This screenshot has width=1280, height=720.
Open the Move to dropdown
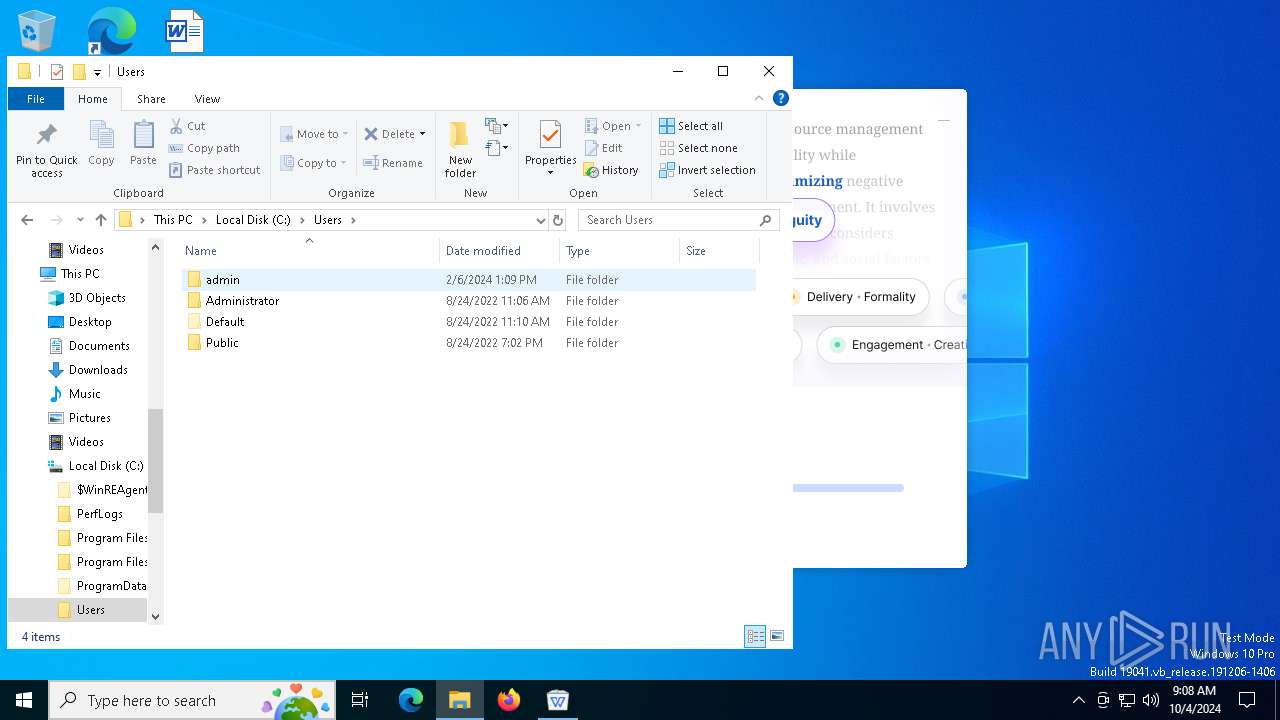tap(314, 134)
